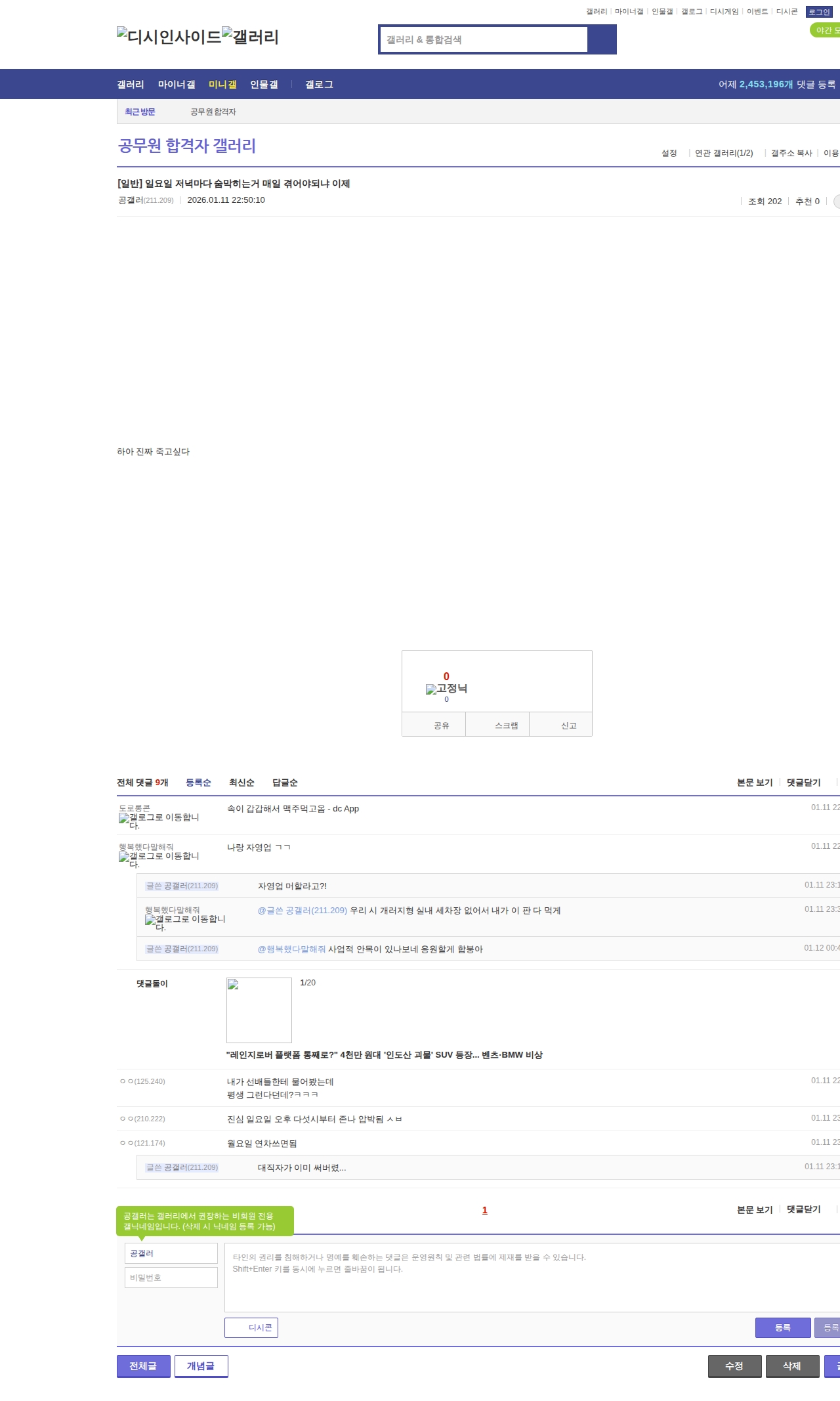The height and width of the screenshot is (1401, 840).
Task: Click the 댓글돌이 ad thumbnail image
Action: (x=259, y=1010)
